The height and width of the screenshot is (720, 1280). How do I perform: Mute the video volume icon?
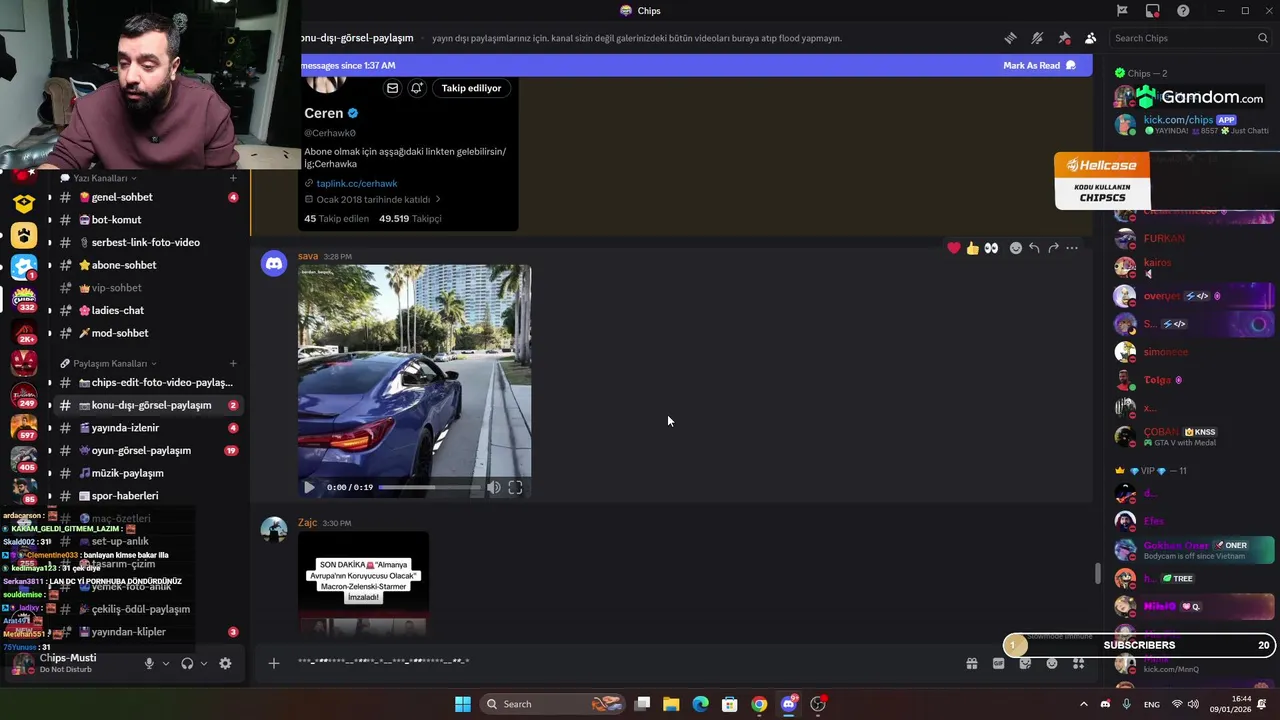494,487
